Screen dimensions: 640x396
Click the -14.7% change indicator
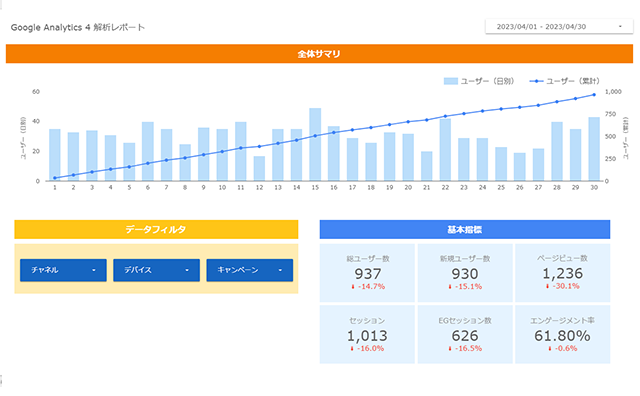point(368,287)
